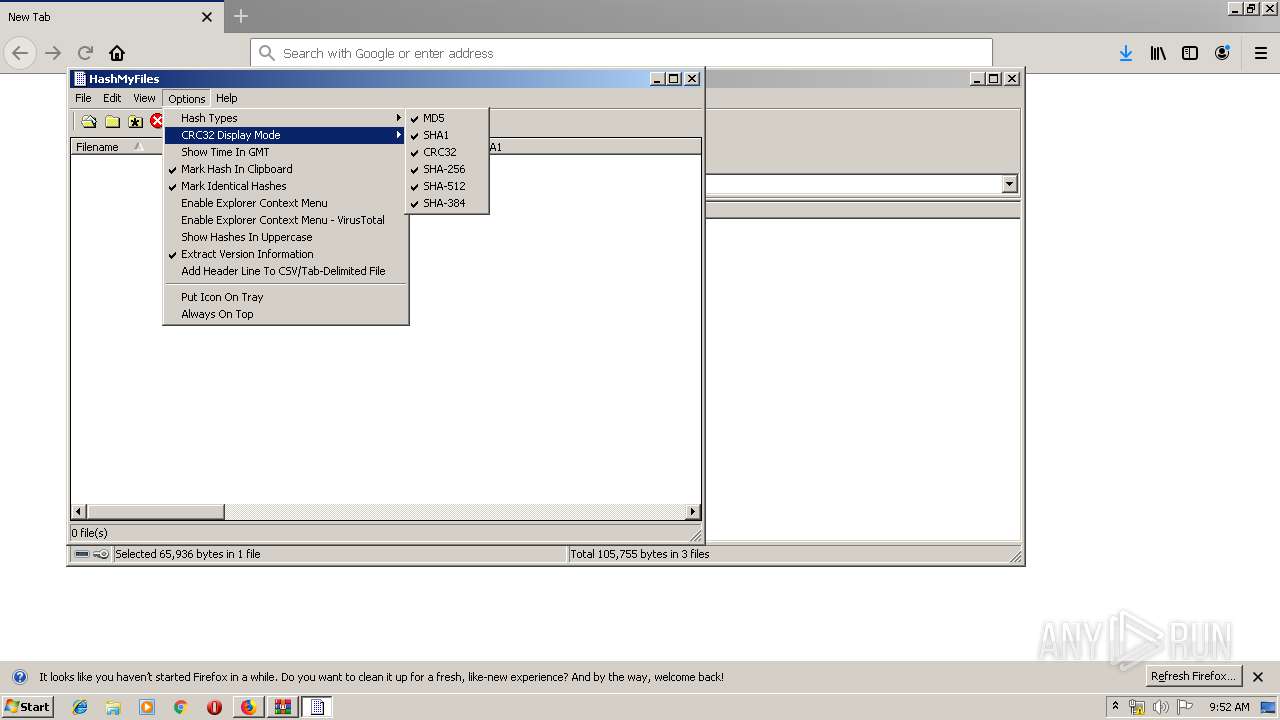Open the Firefox account icon
1280x720 pixels.
pyautogui.click(x=1222, y=53)
